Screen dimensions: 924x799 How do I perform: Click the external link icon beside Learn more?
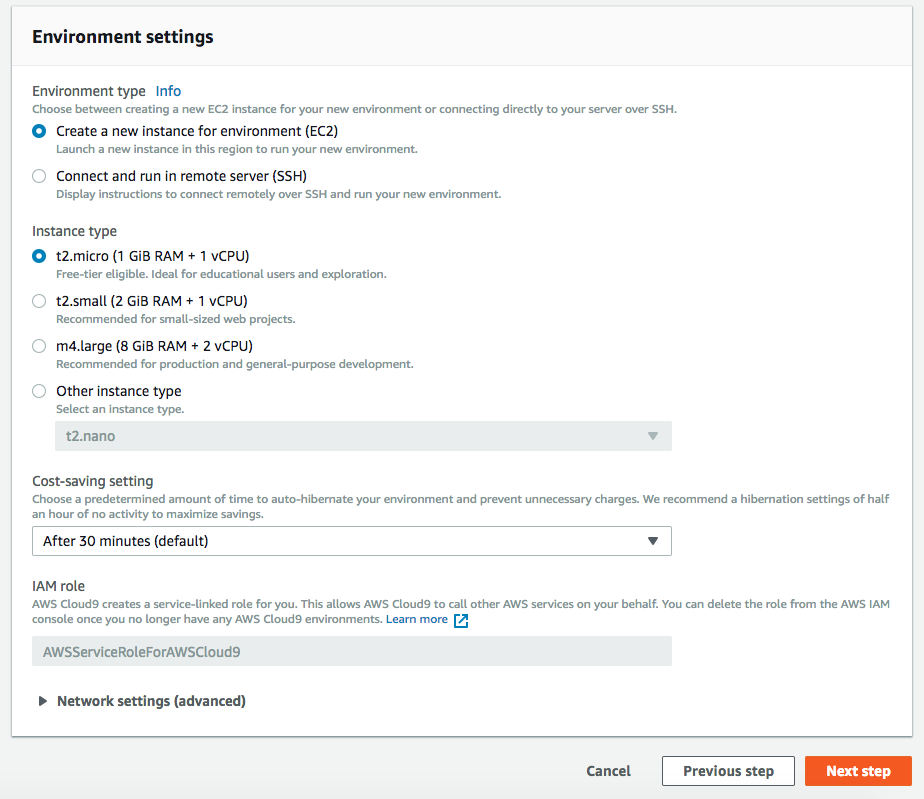[x=461, y=620]
